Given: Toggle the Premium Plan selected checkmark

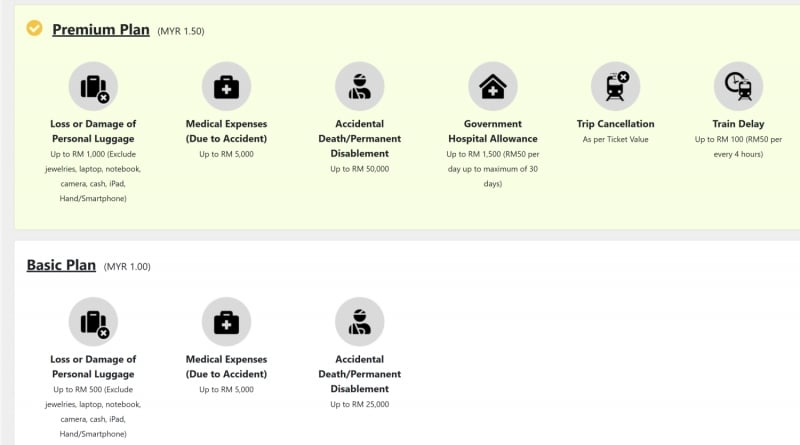Looking at the screenshot, I should pos(34,28).
